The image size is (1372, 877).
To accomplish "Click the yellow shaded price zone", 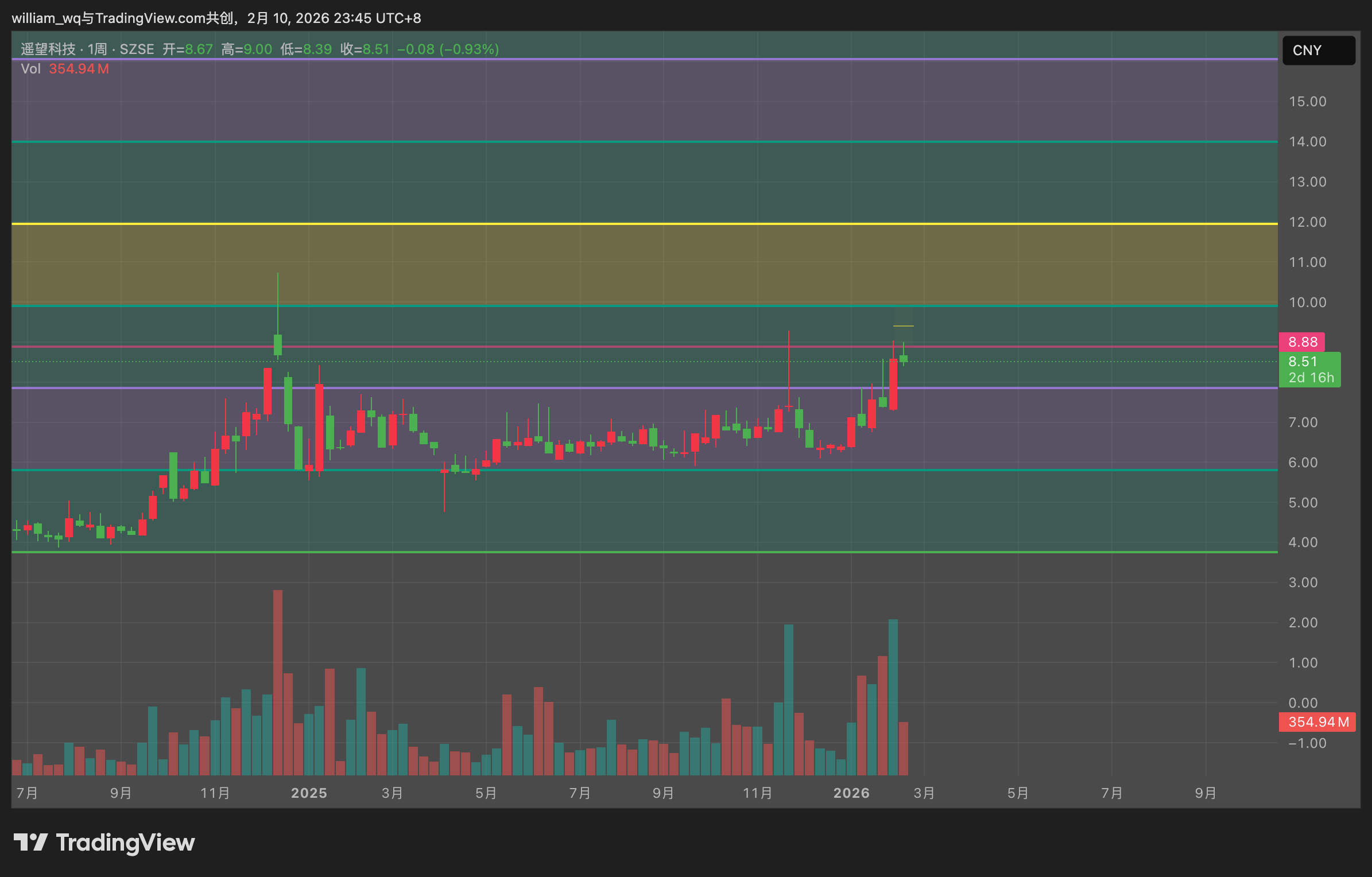I will pos(644,265).
